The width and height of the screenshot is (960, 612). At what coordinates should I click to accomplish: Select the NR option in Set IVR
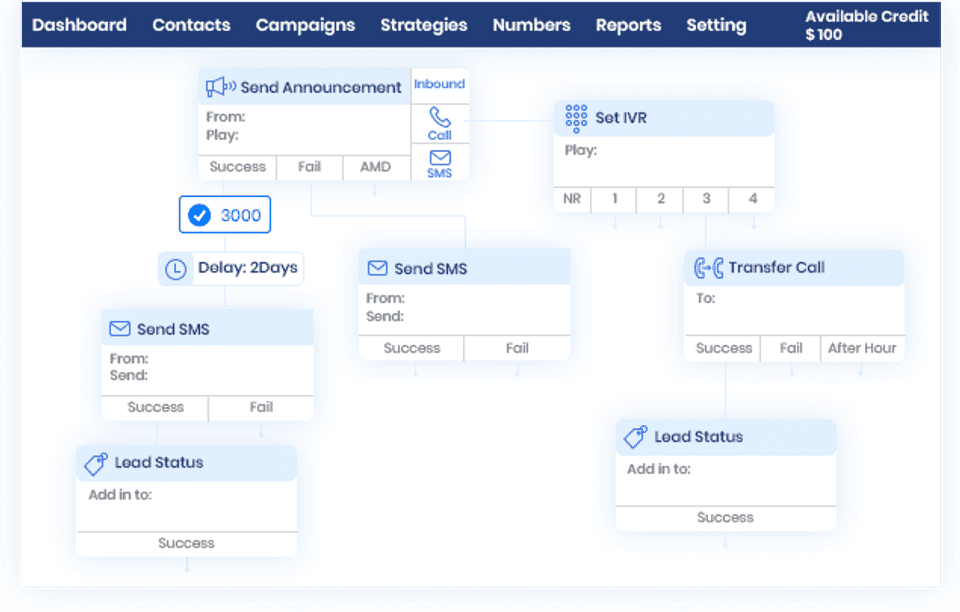coord(572,199)
